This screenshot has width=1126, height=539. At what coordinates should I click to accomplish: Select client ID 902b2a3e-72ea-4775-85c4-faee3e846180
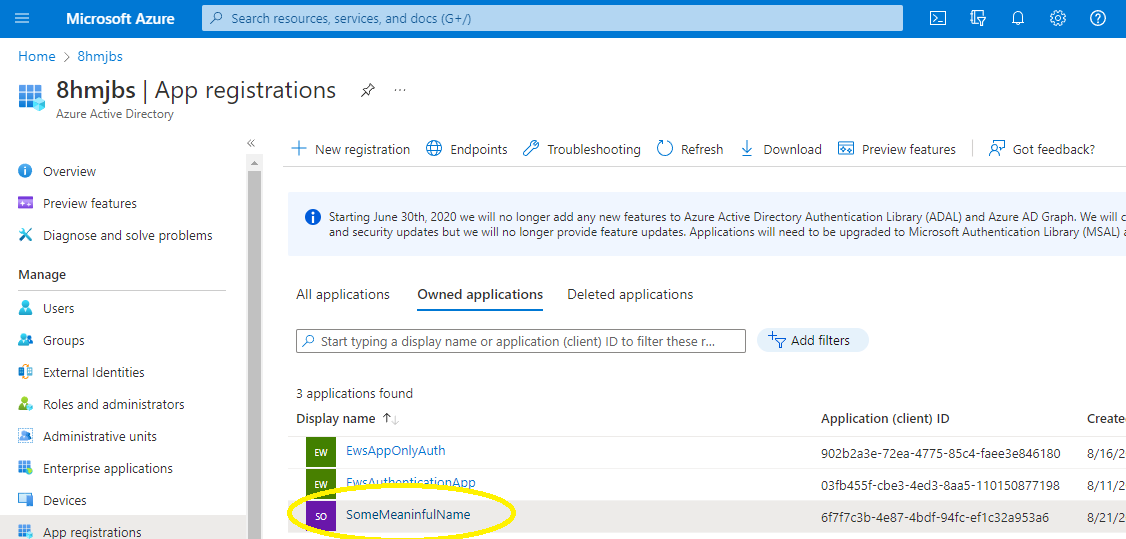point(940,454)
